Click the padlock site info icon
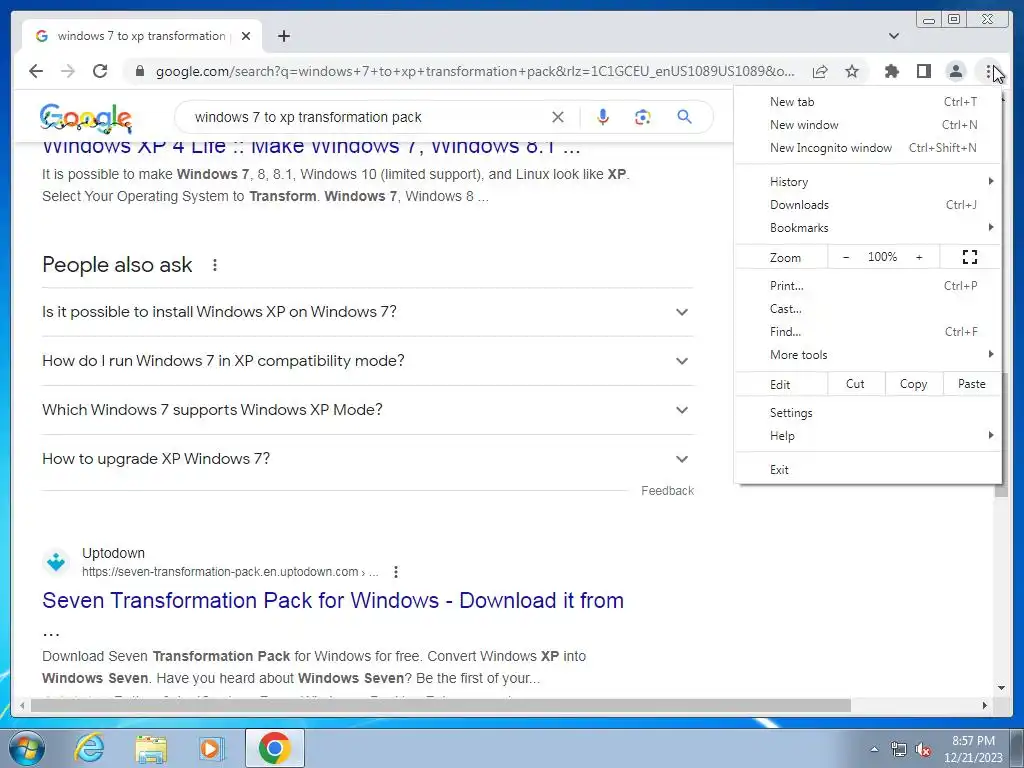 coord(139,71)
